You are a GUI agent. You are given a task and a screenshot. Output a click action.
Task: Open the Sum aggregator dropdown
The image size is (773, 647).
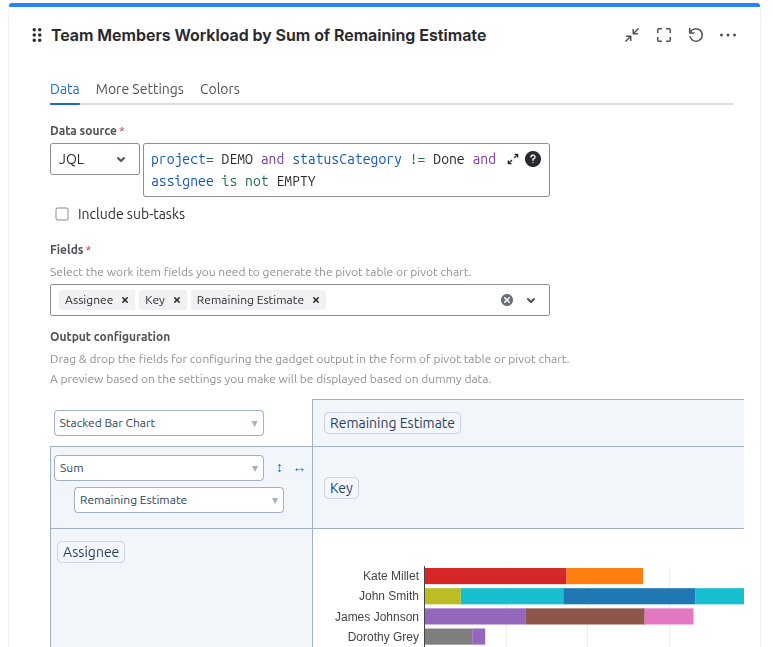(159, 468)
